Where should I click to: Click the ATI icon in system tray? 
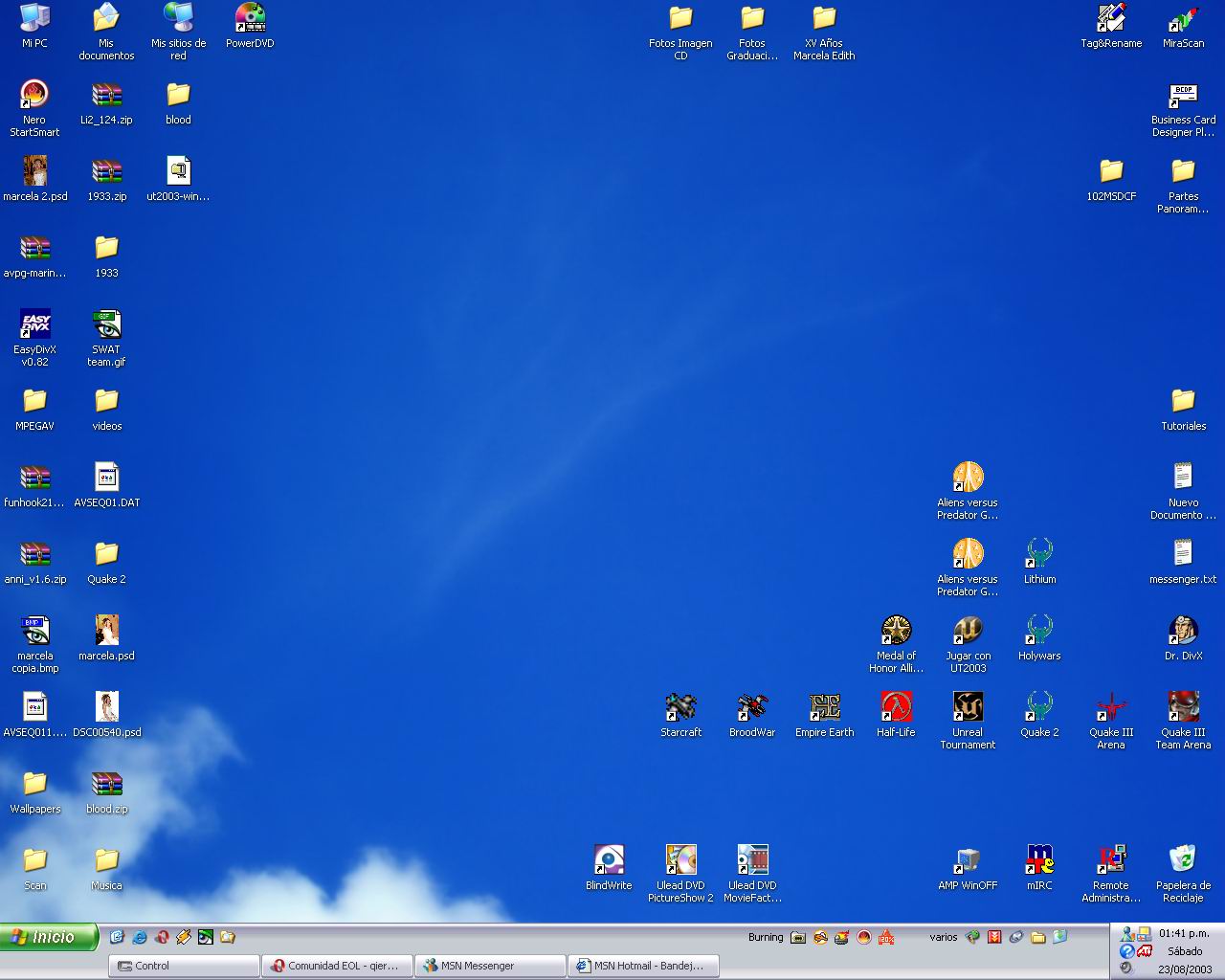(x=1144, y=950)
